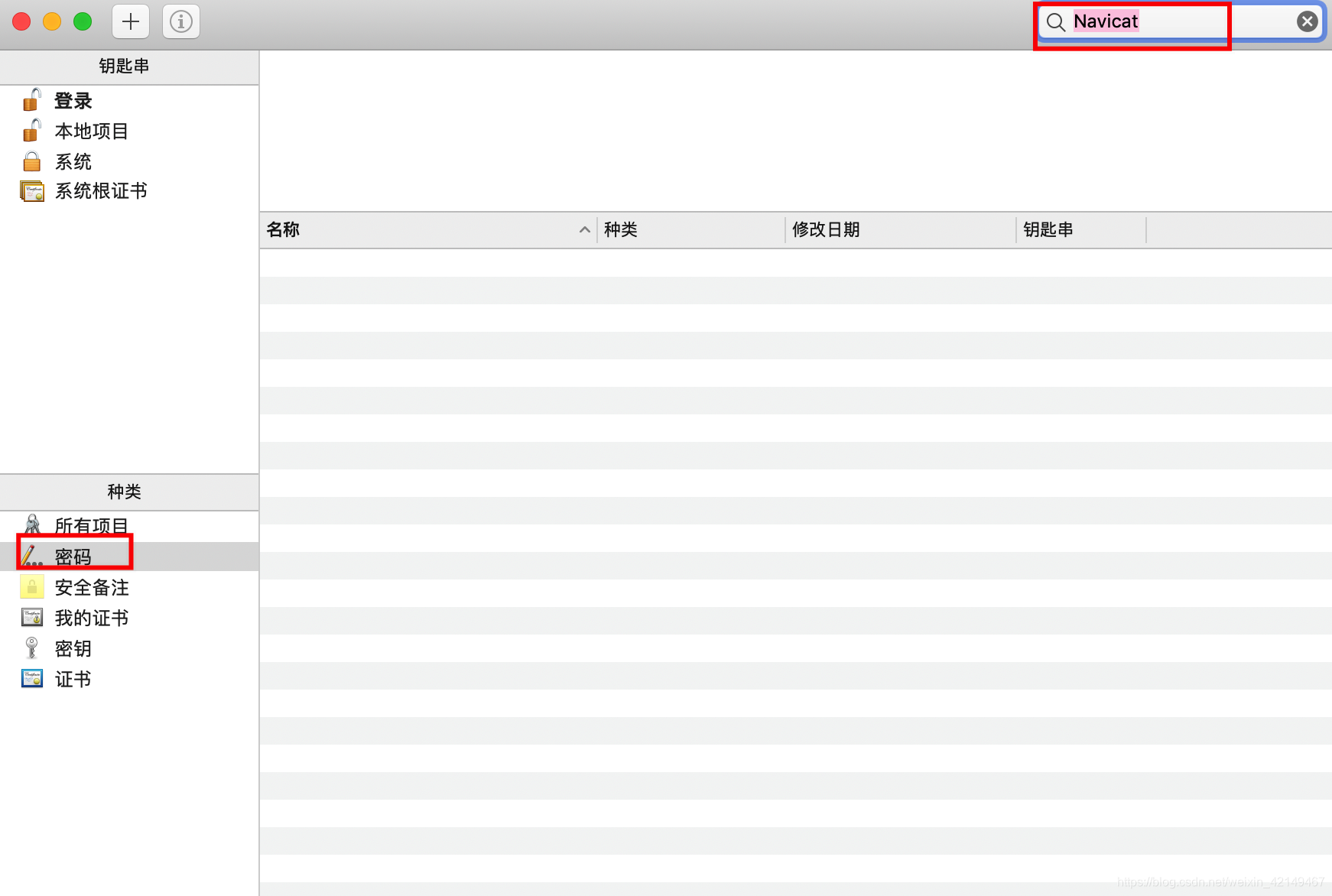Sort the list by the 钥匙串 column
Image resolution: width=1332 pixels, height=896 pixels.
[1081, 229]
